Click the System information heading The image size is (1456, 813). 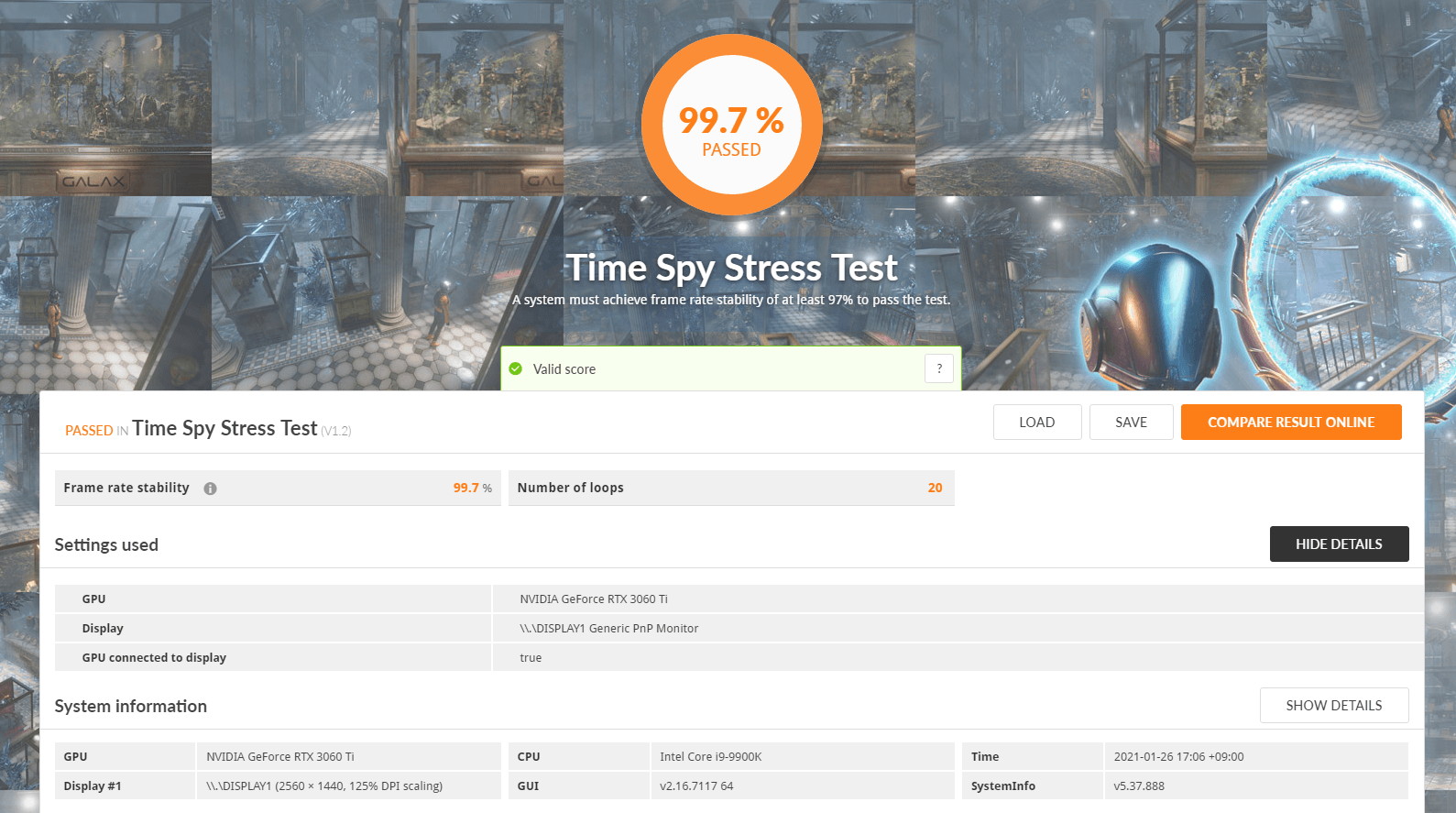tap(130, 706)
